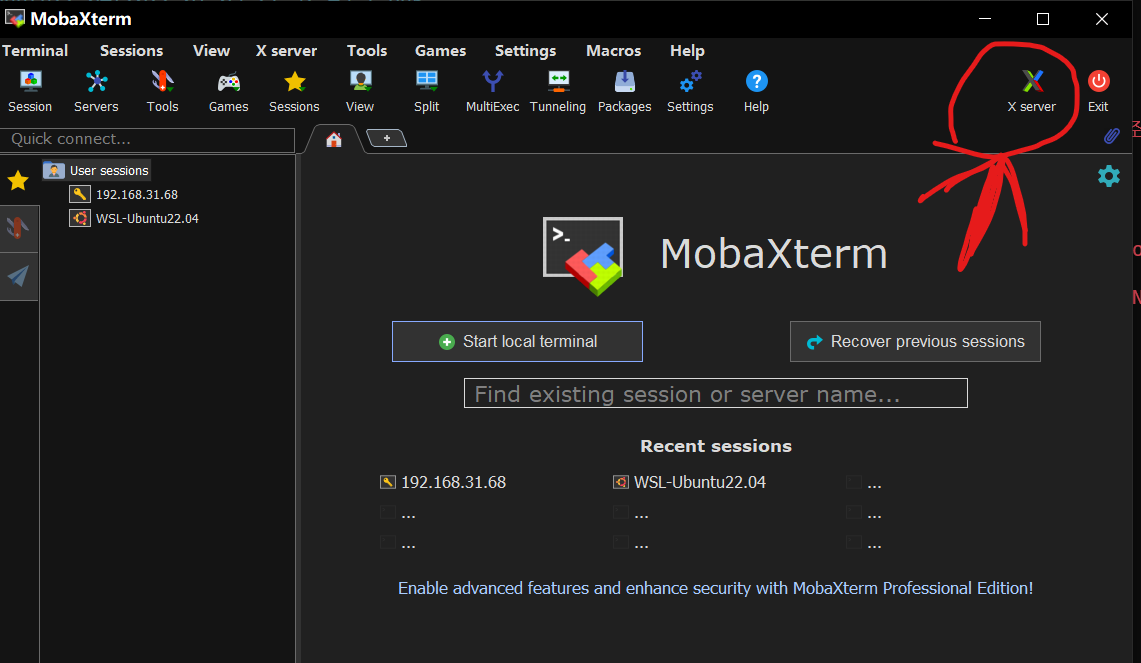Viewport: 1141px width, 663px height.
Task: Open the Tools menu
Action: 367,50
